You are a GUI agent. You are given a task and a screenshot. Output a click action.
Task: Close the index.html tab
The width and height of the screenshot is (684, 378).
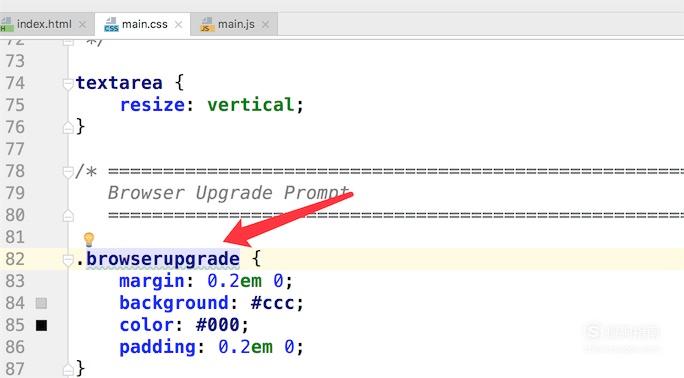(x=82, y=25)
